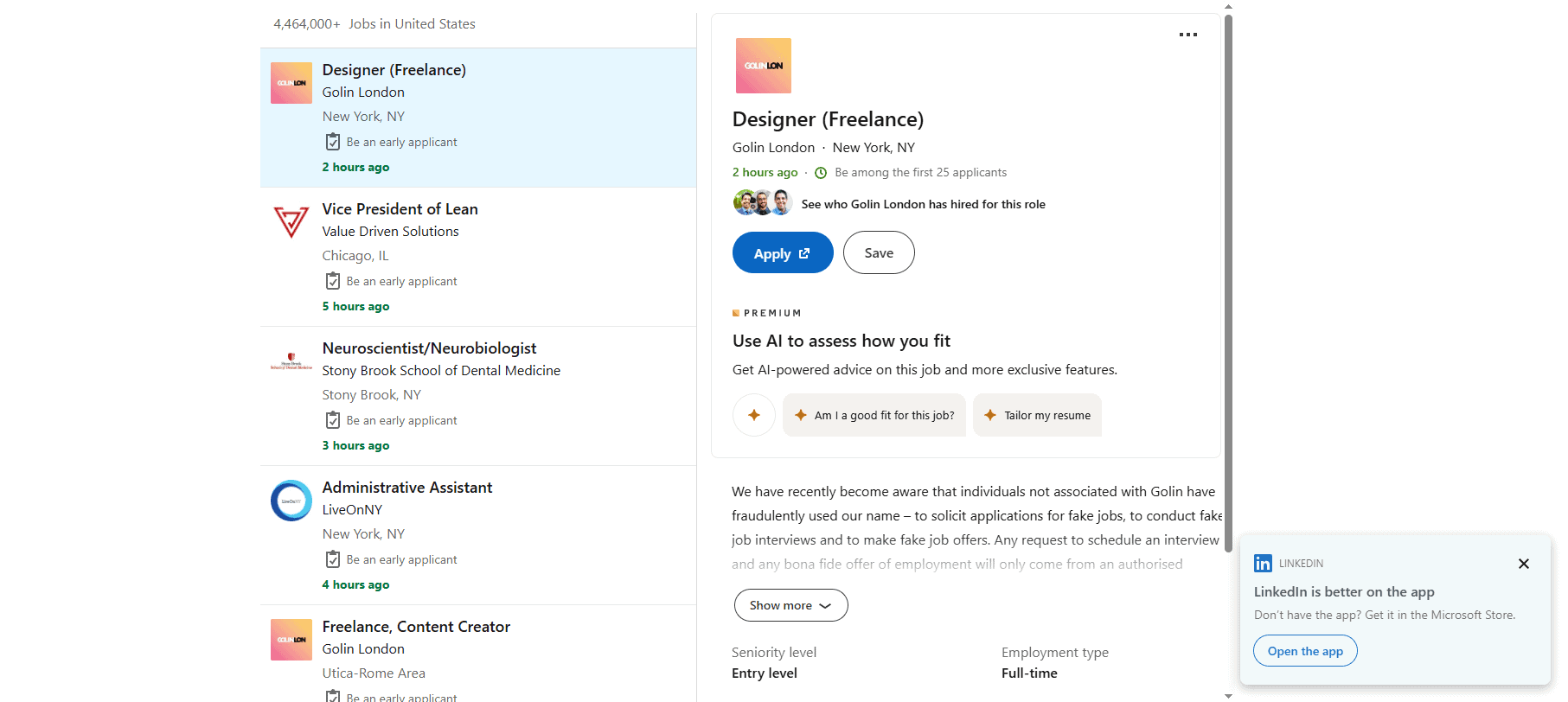Viewport: 1568px width, 702px height.
Task: Click Open the app button
Action: pyautogui.click(x=1305, y=651)
